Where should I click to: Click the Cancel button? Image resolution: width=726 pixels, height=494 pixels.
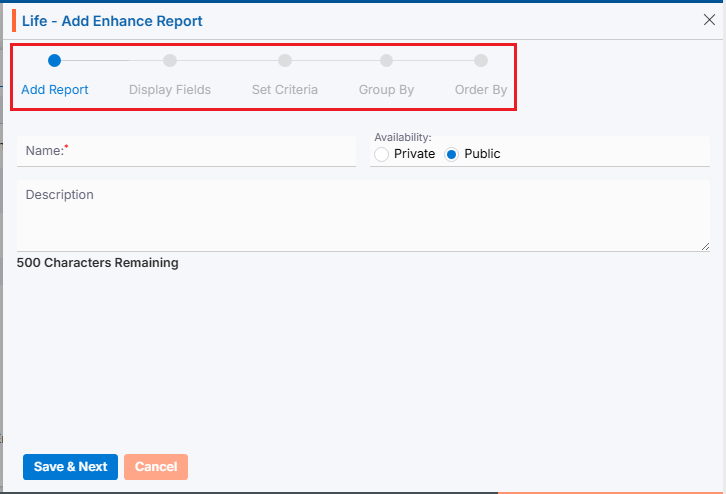pos(155,467)
